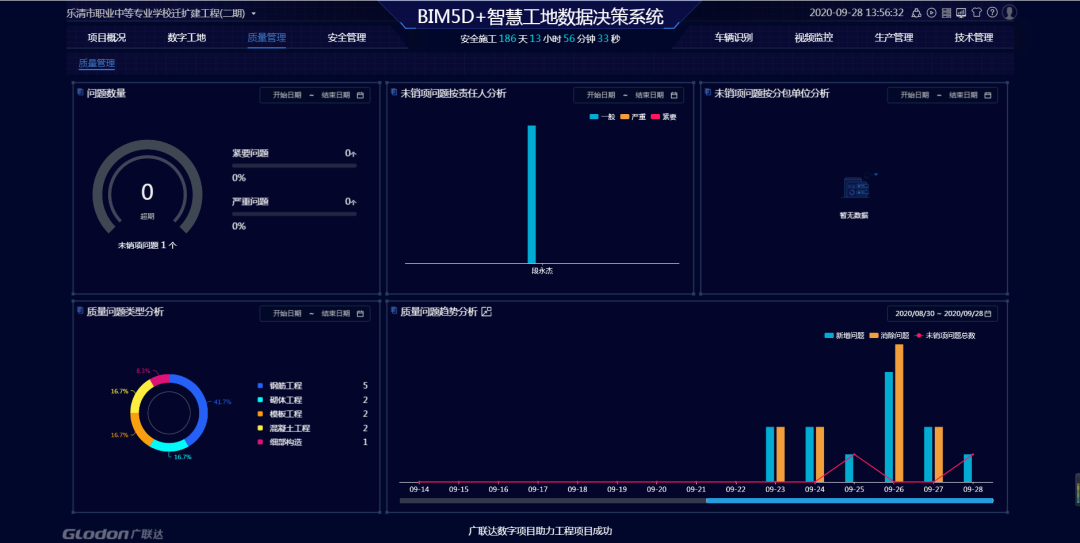Open the 车辆识别 tab
The image size is (1080, 543).
734,37
